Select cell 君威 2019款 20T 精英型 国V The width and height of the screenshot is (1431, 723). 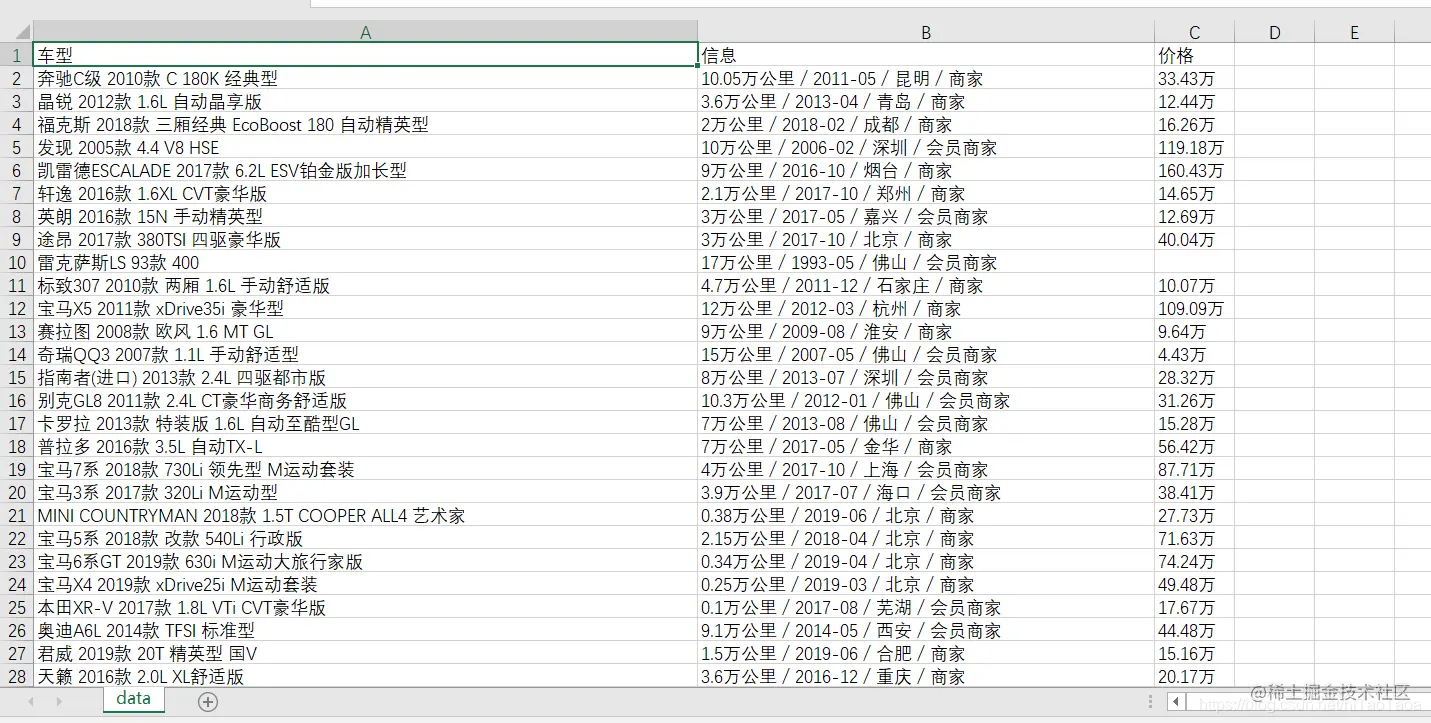[366, 653]
